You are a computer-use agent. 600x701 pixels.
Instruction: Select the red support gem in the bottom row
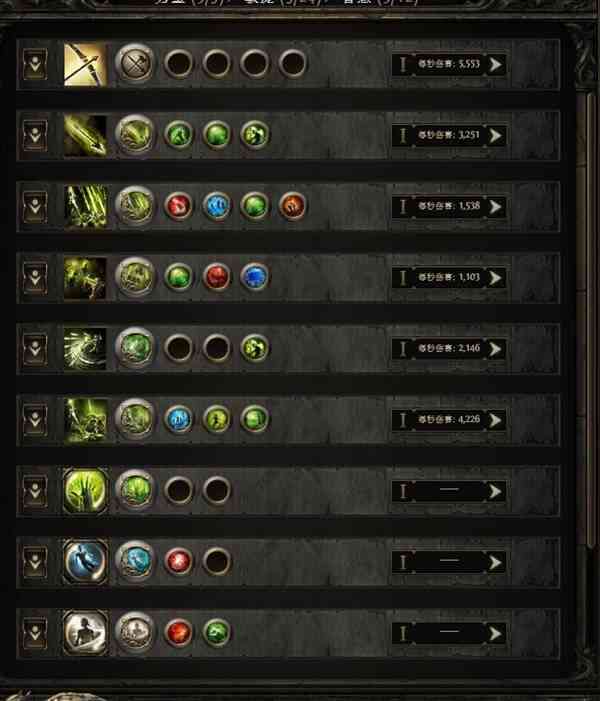point(178,633)
